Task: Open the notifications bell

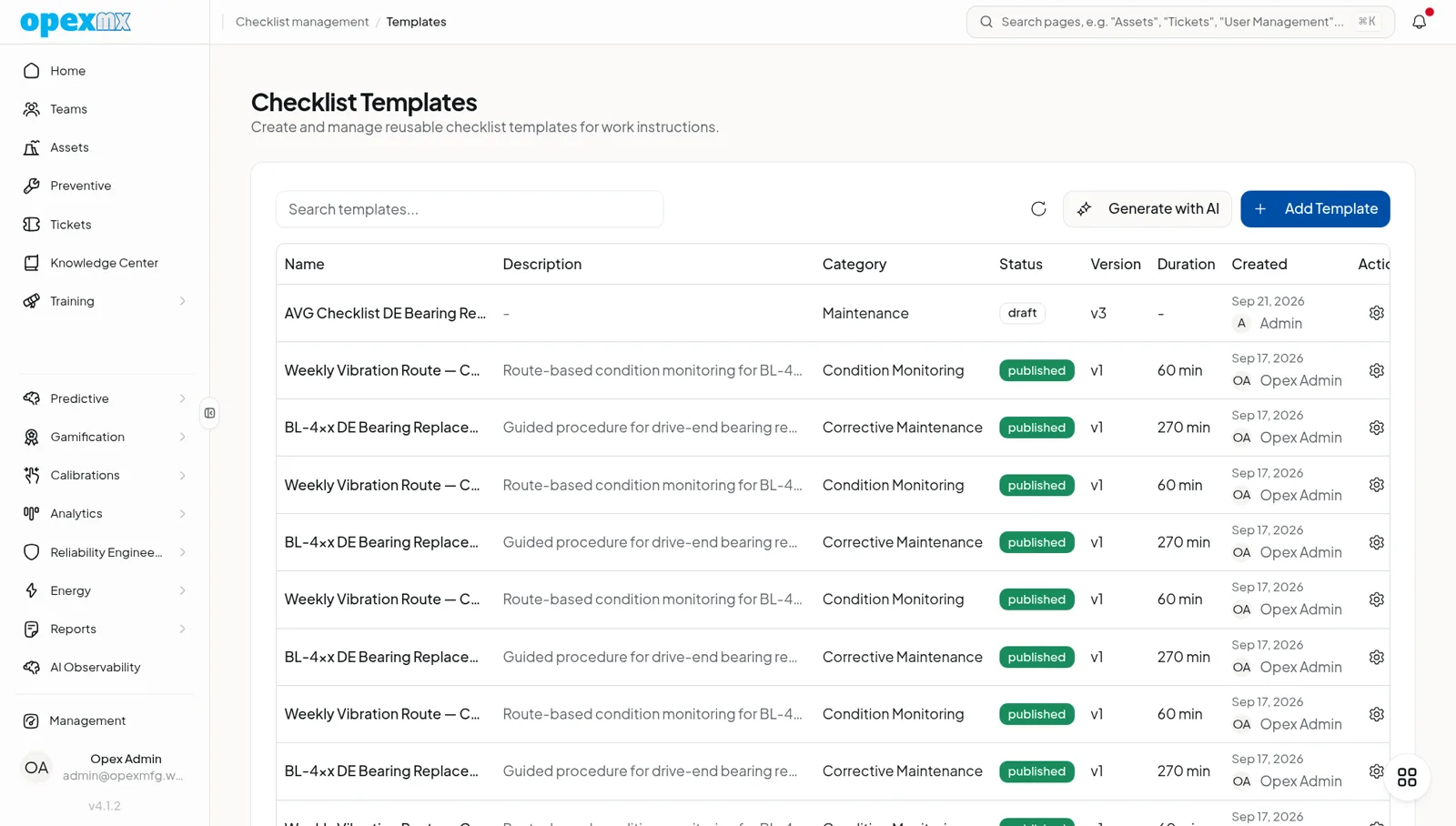Action: coord(1420,22)
